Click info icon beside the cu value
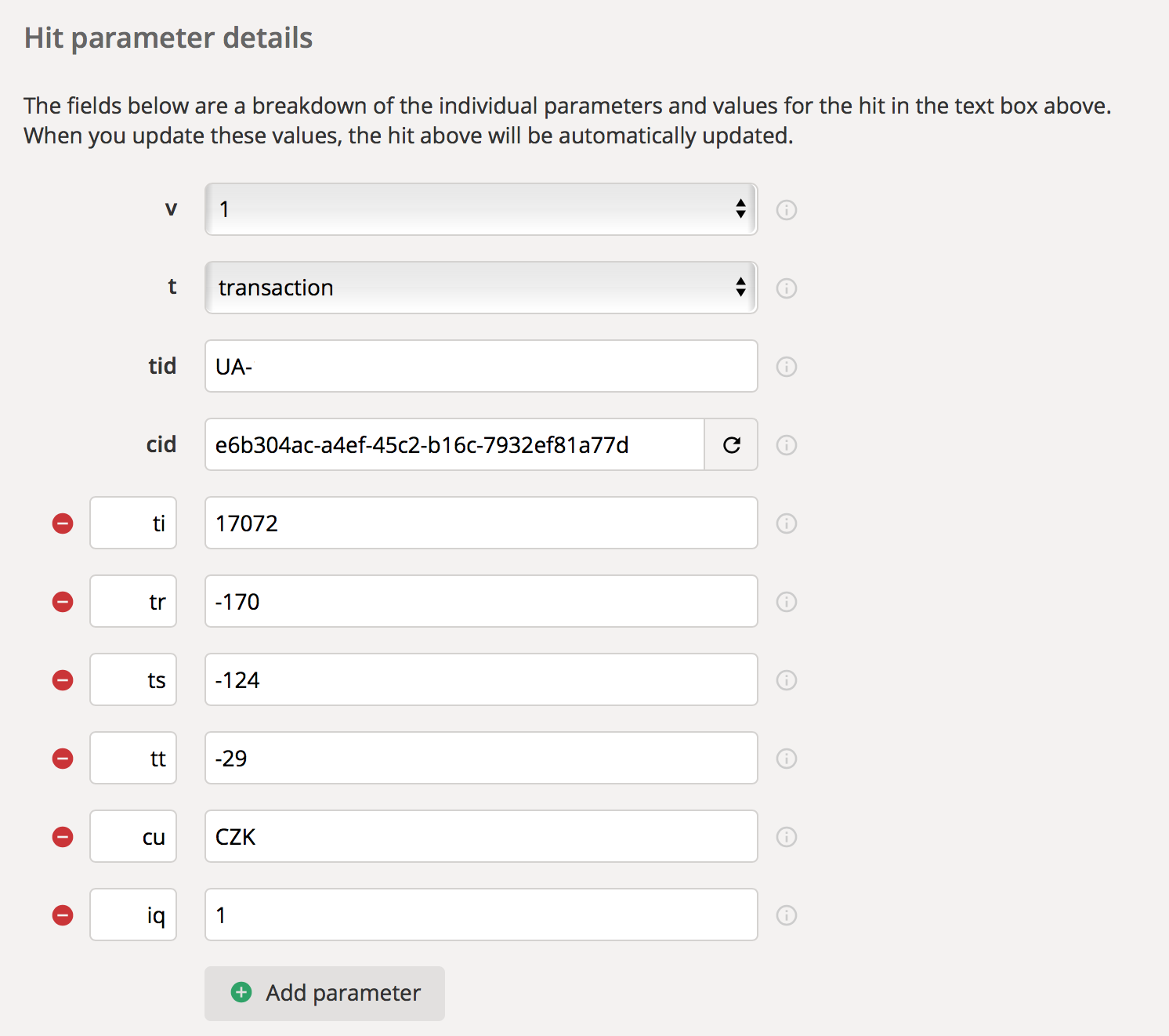Image resolution: width=1169 pixels, height=1036 pixels. (x=787, y=837)
